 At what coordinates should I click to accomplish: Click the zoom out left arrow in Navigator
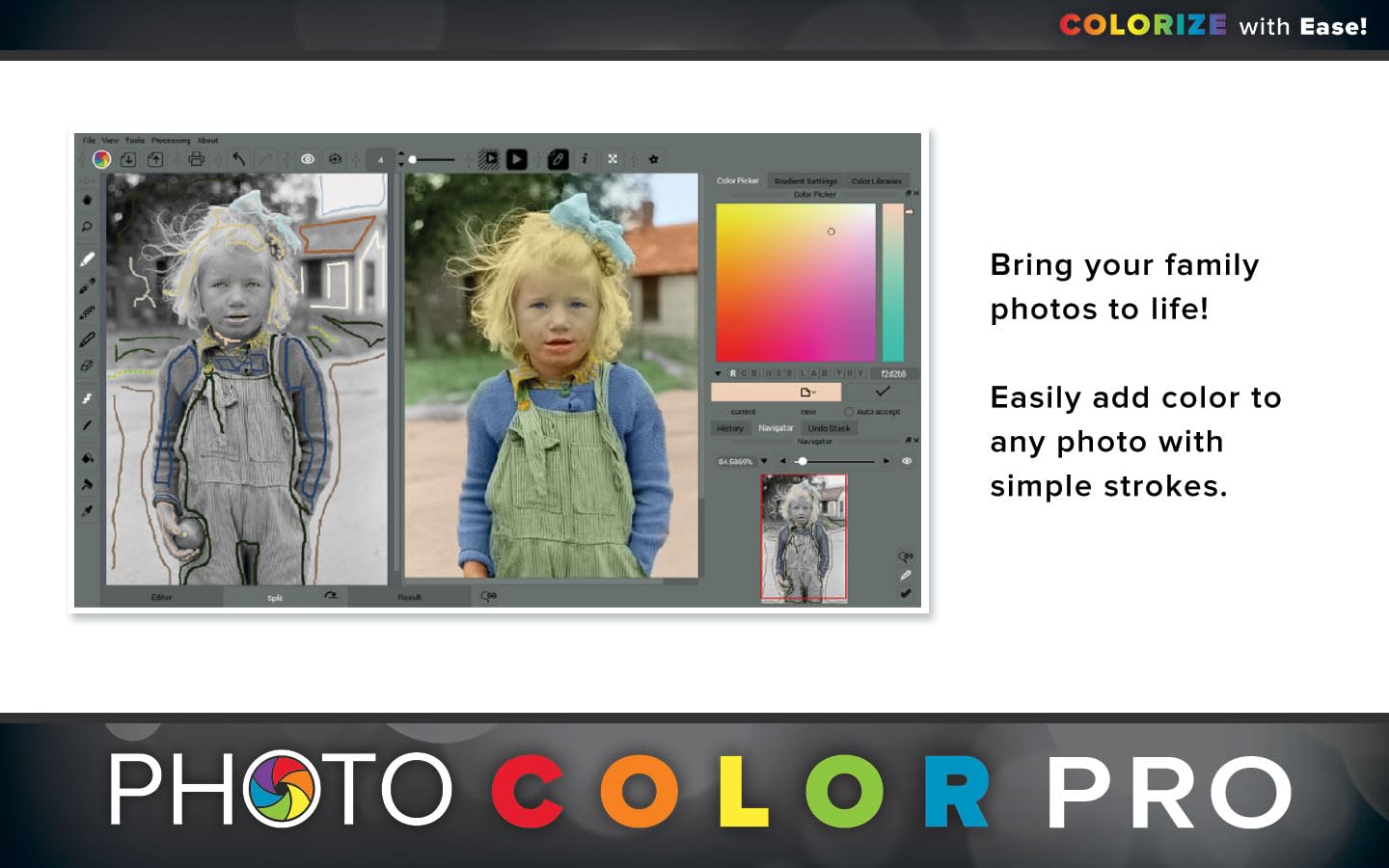pos(782,461)
